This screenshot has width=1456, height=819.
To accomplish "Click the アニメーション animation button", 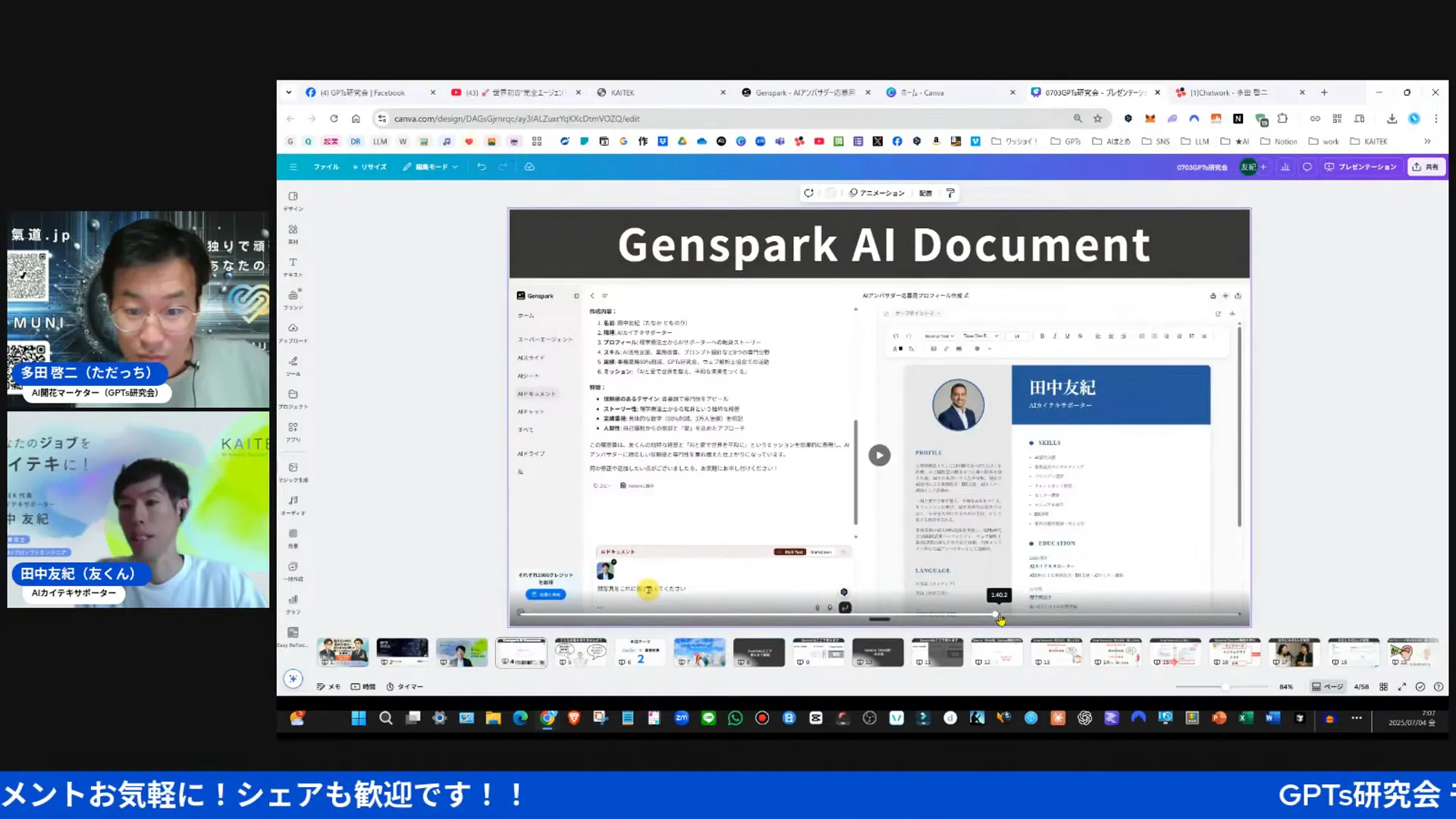I will (877, 193).
